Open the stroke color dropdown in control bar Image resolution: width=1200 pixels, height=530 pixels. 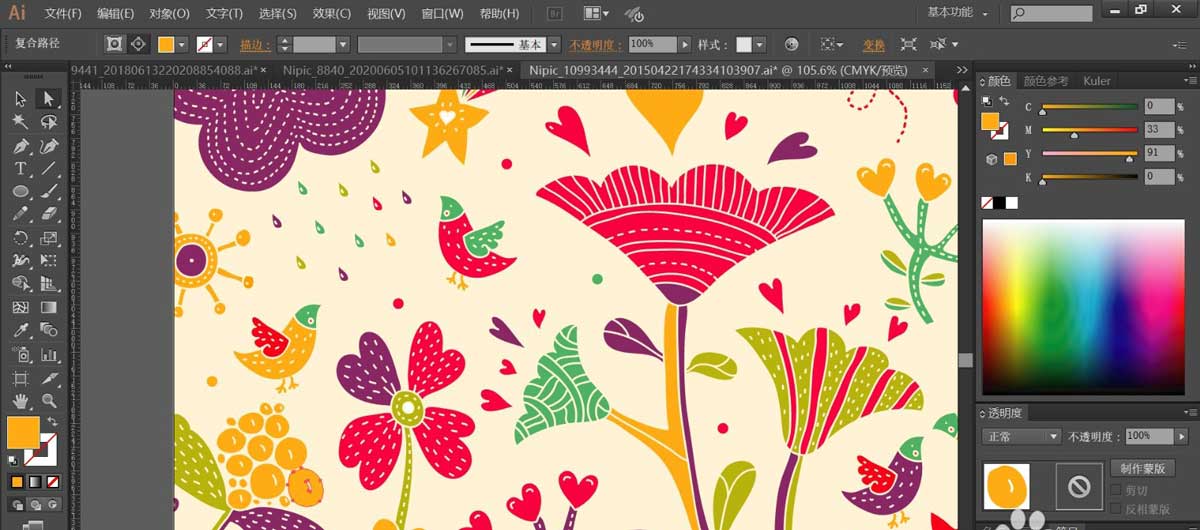click(x=221, y=45)
